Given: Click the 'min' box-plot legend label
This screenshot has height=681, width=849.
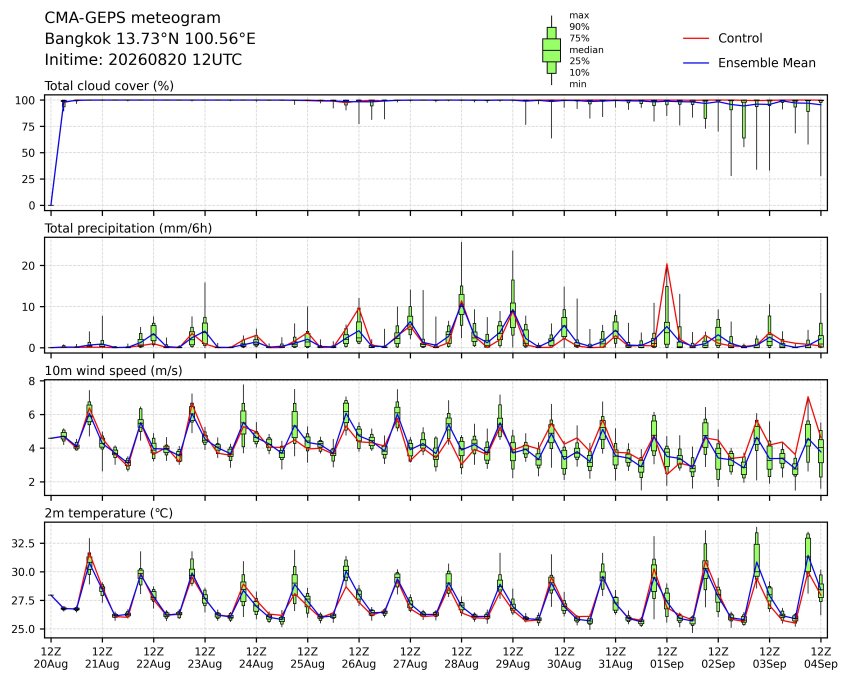Looking at the screenshot, I should [578, 84].
